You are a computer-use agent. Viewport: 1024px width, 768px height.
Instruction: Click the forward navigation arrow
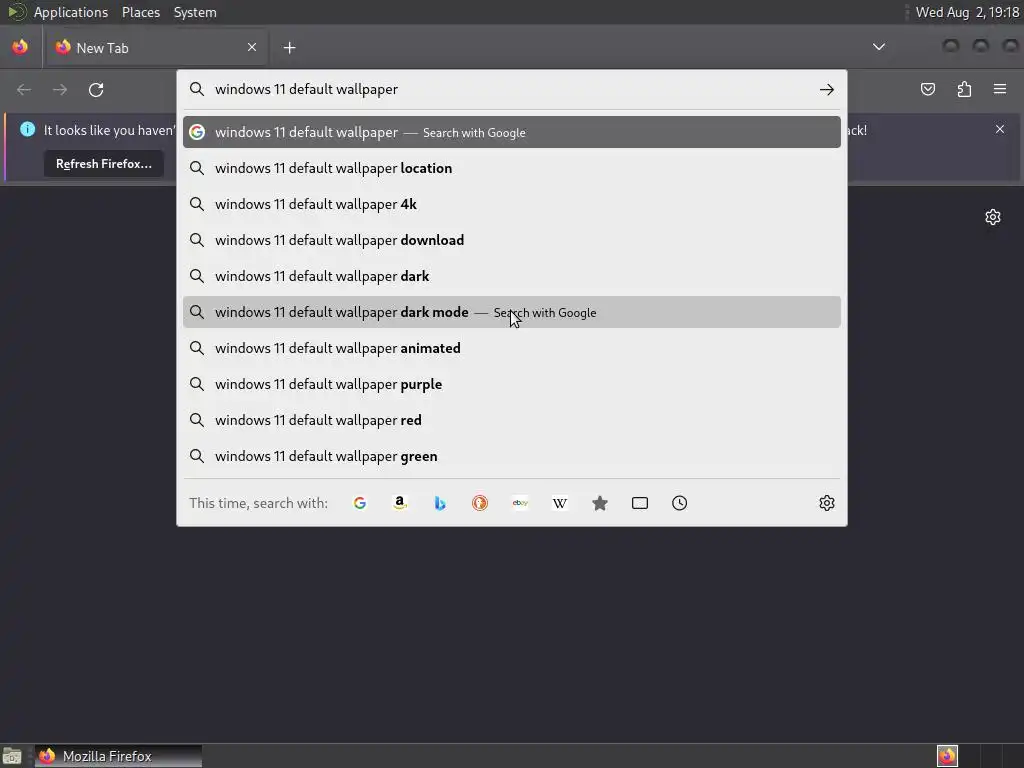(x=59, y=89)
